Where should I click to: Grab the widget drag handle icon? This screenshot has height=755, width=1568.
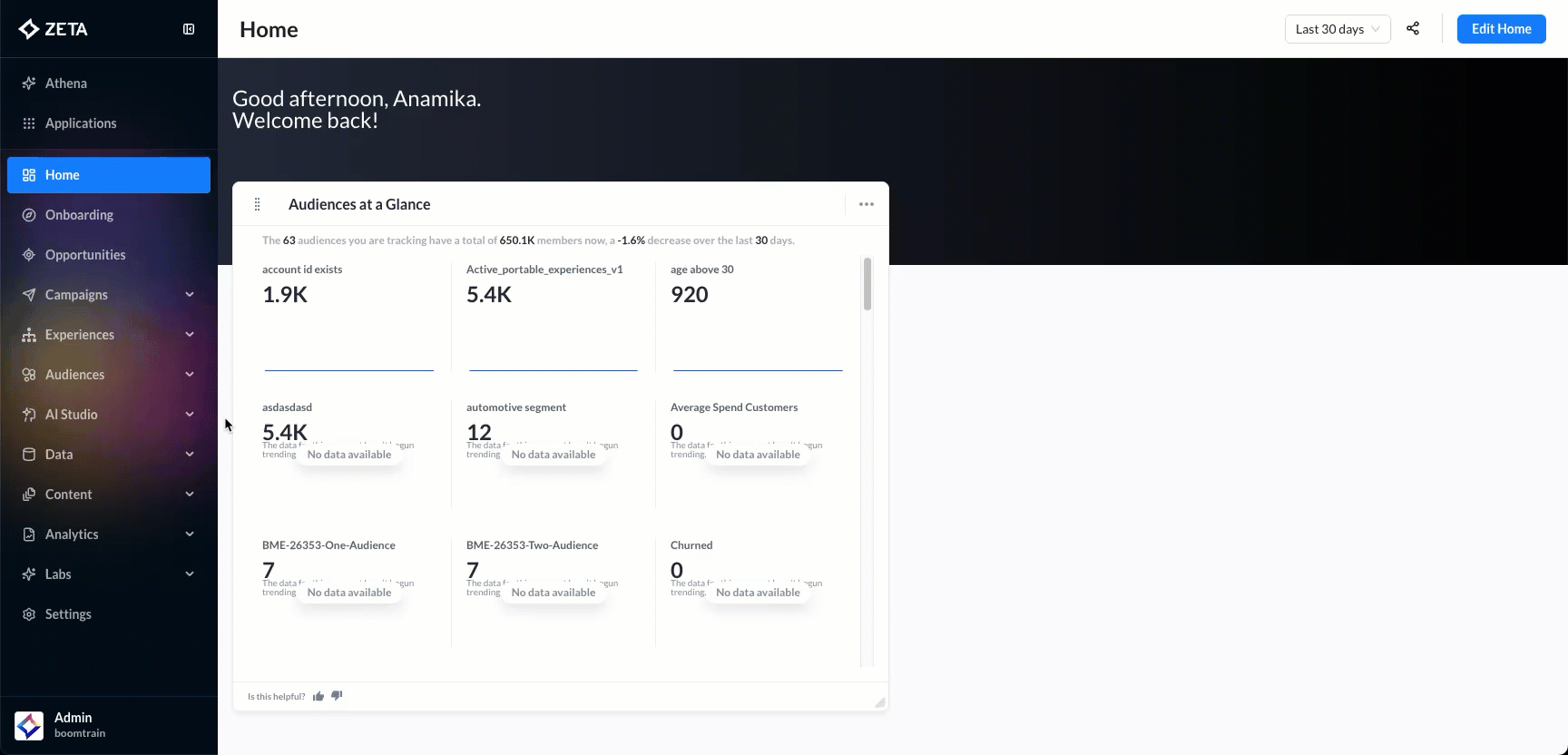point(258,204)
